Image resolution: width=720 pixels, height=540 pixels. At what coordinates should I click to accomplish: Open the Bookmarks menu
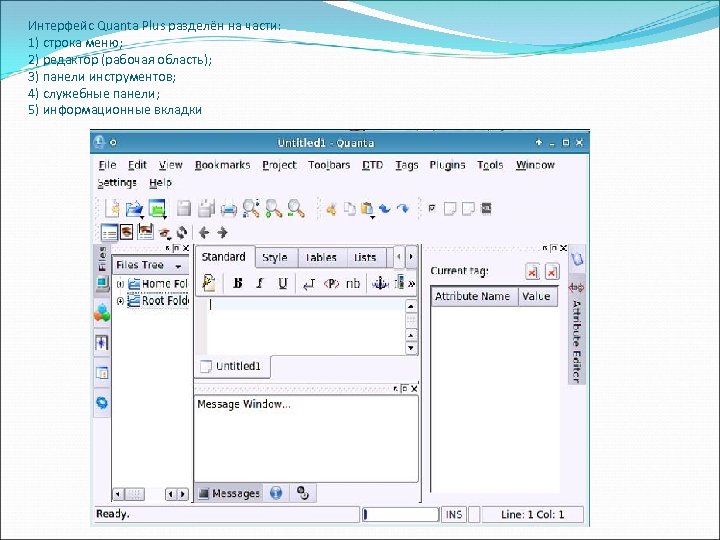tap(222, 165)
